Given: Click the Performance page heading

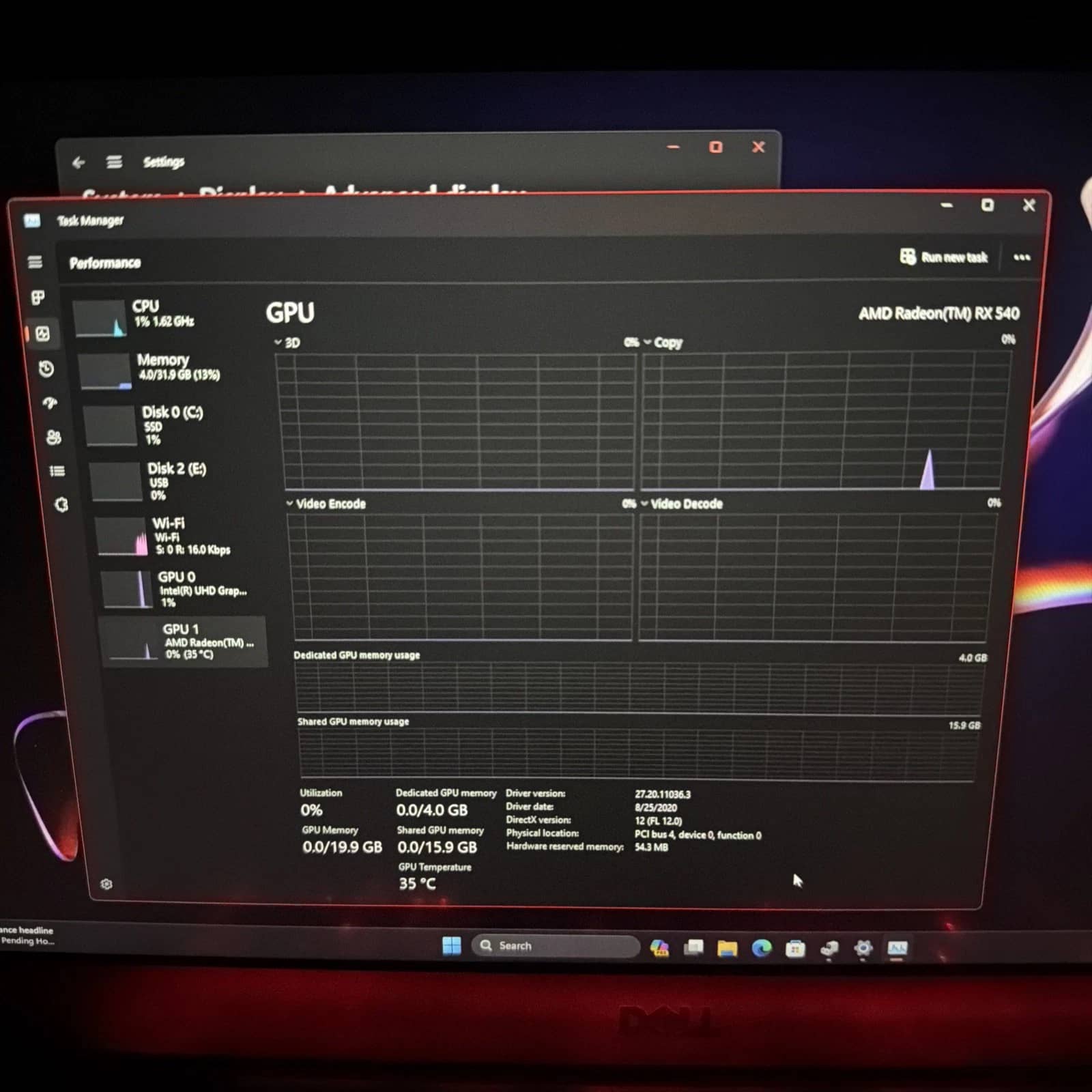Looking at the screenshot, I should coord(105,263).
